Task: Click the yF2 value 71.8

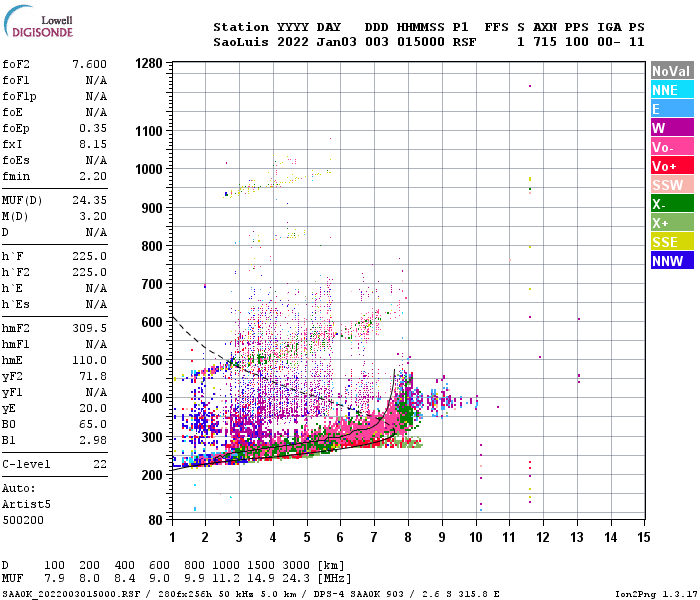Action: [93, 376]
